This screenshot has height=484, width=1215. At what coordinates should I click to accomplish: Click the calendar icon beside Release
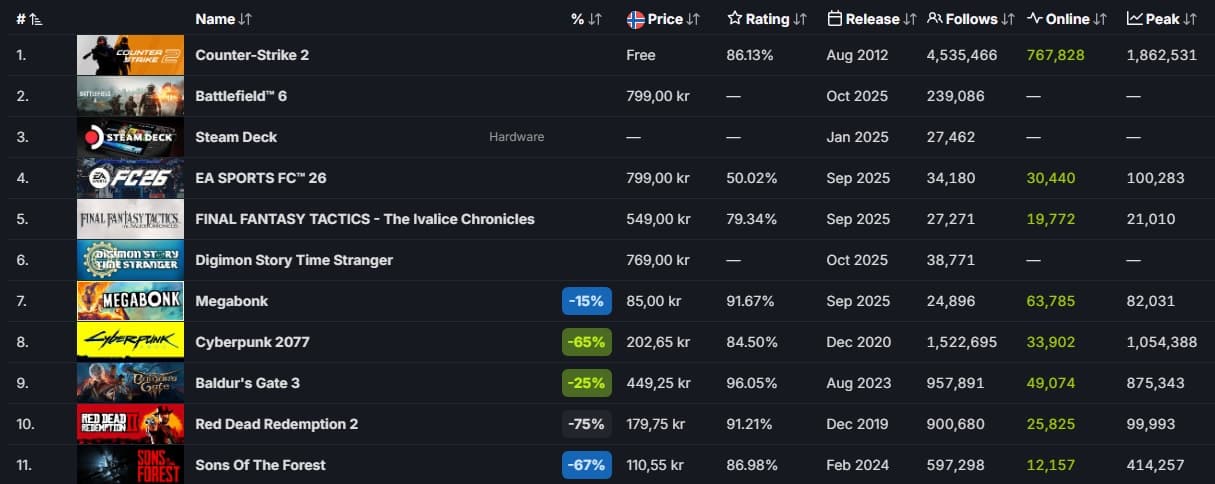coord(835,19)
